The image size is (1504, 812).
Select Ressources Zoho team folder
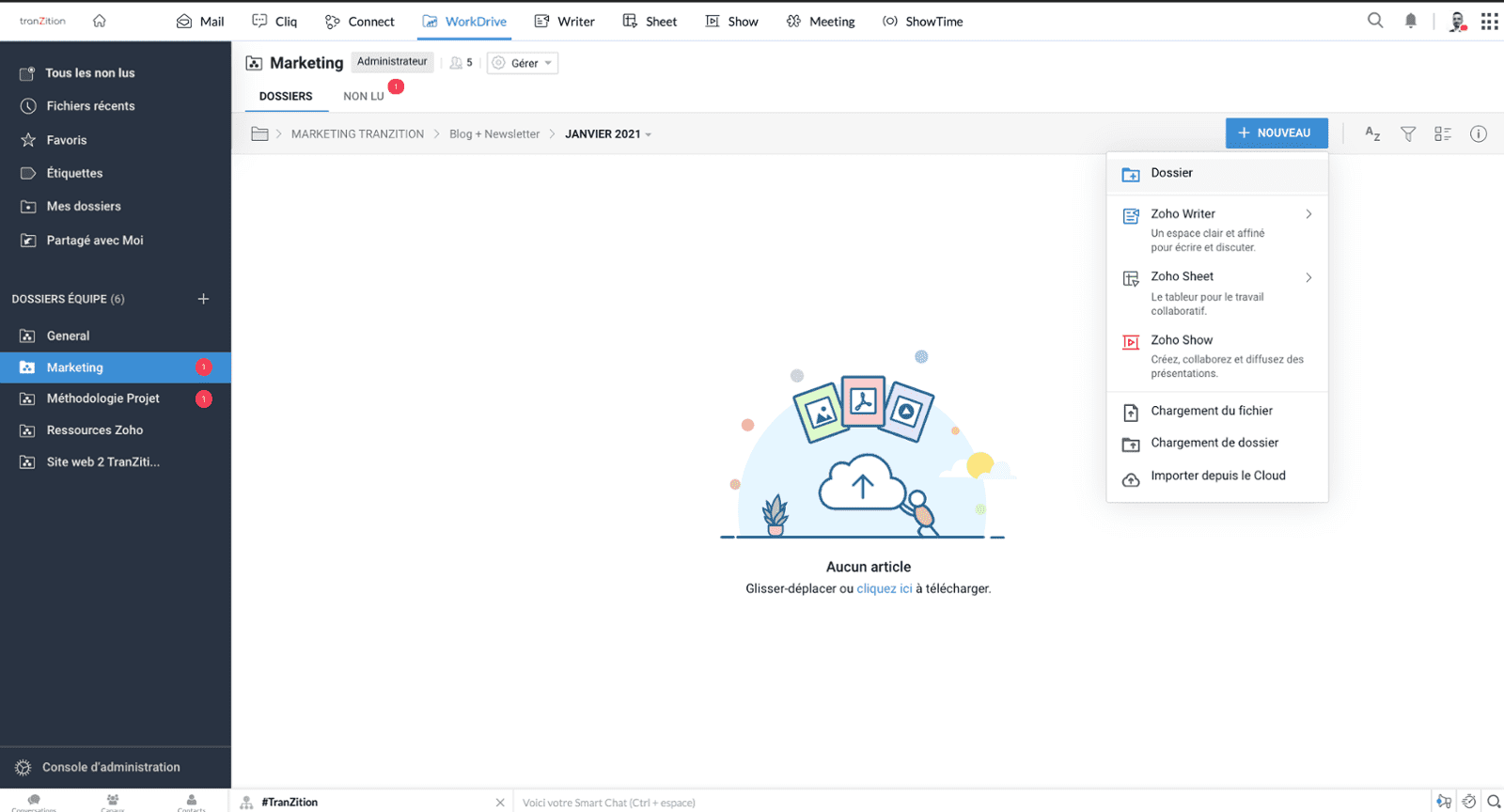[x=116, y=430]
